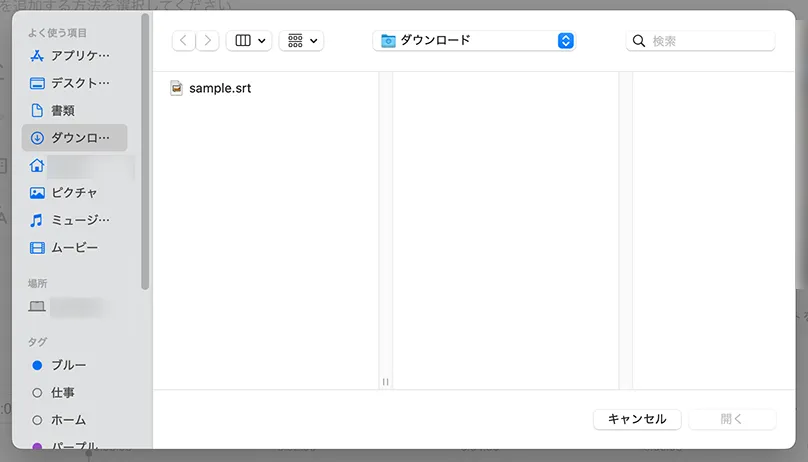Viewport: 808px width, 462px height.
Task: Open ピクチャ in the sidebar
Action: tap(74, 193)
